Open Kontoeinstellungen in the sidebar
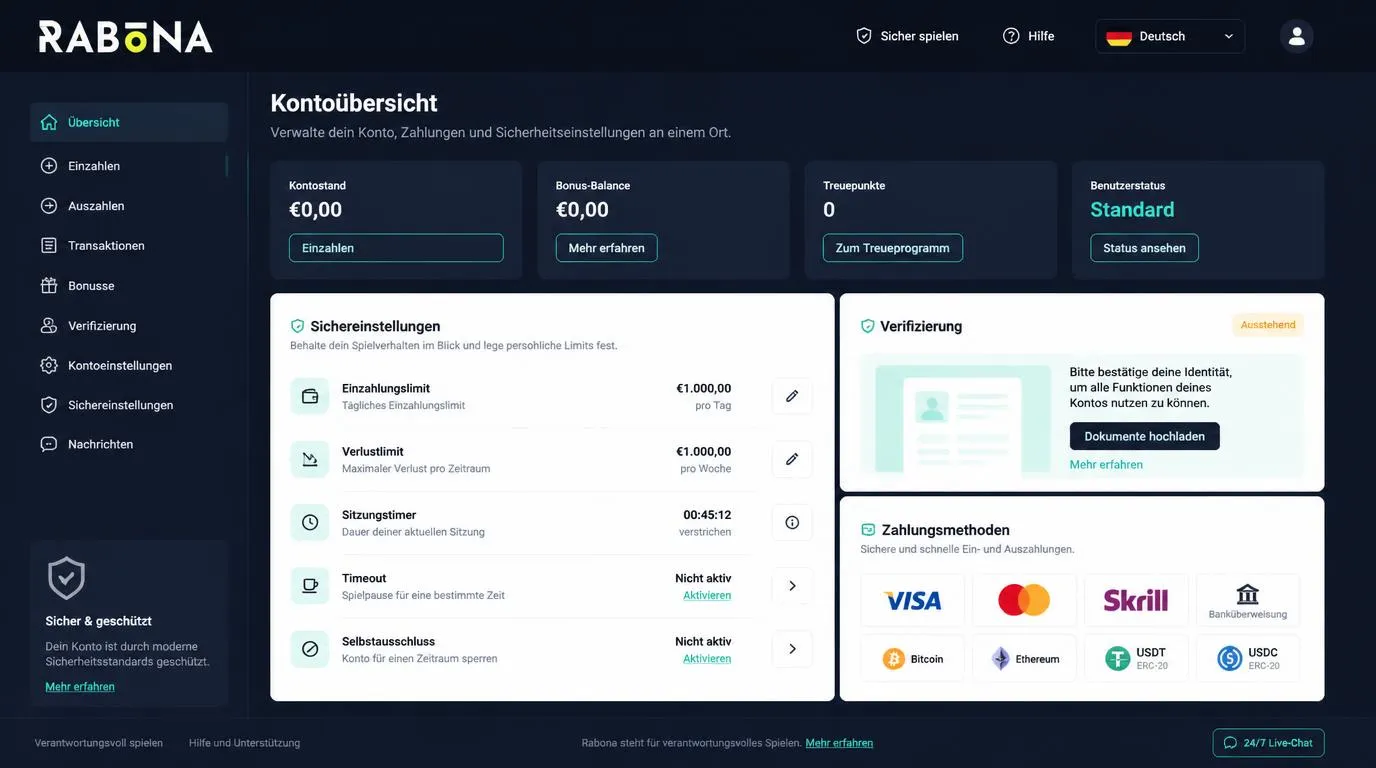Screen dimensions: 1376x768 (x=129, y=366)
